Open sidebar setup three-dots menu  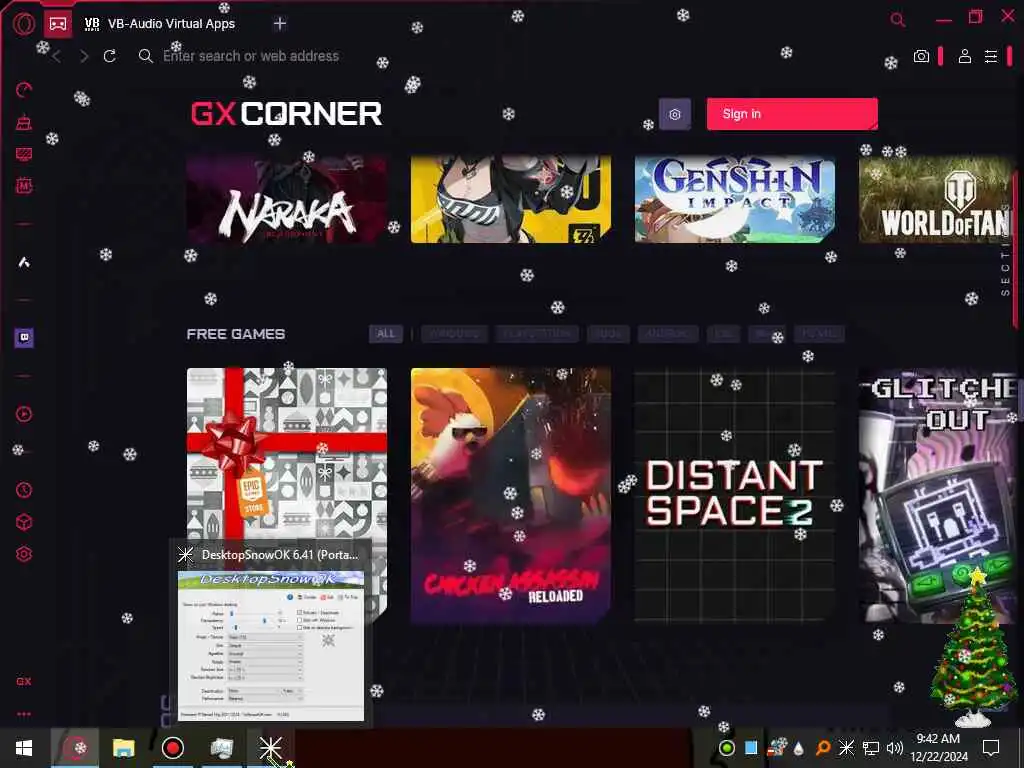coord(24,714)
